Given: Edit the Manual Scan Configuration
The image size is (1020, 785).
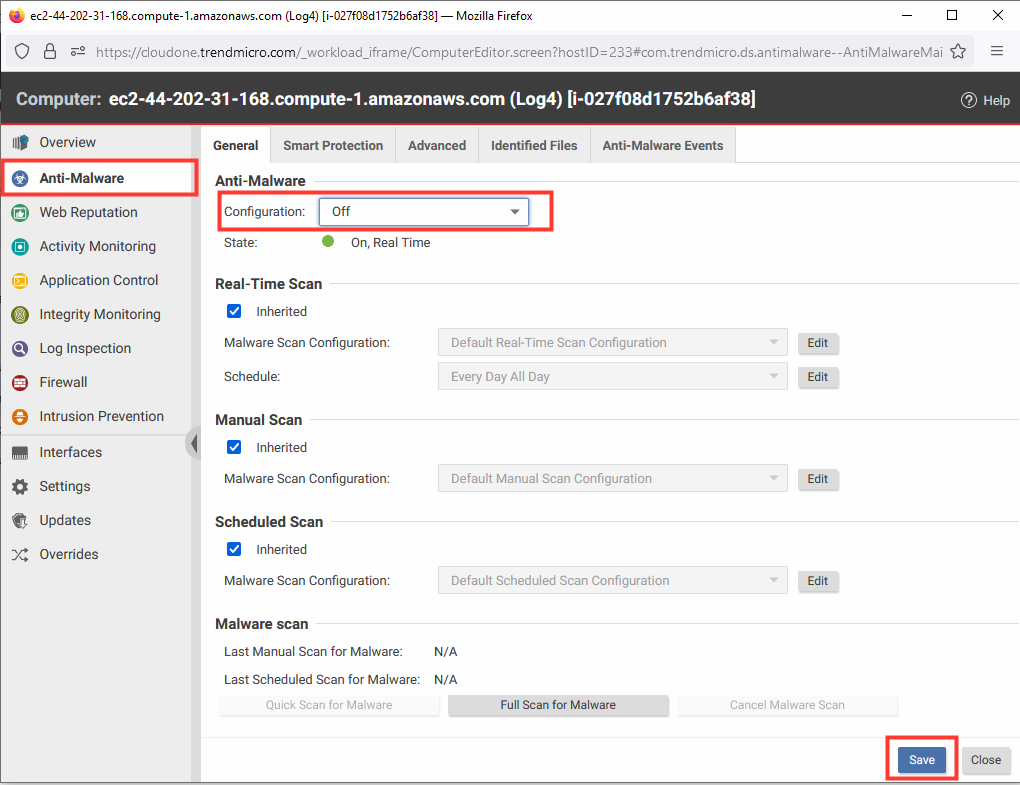Looking at the screenshot, I should 818,479.
